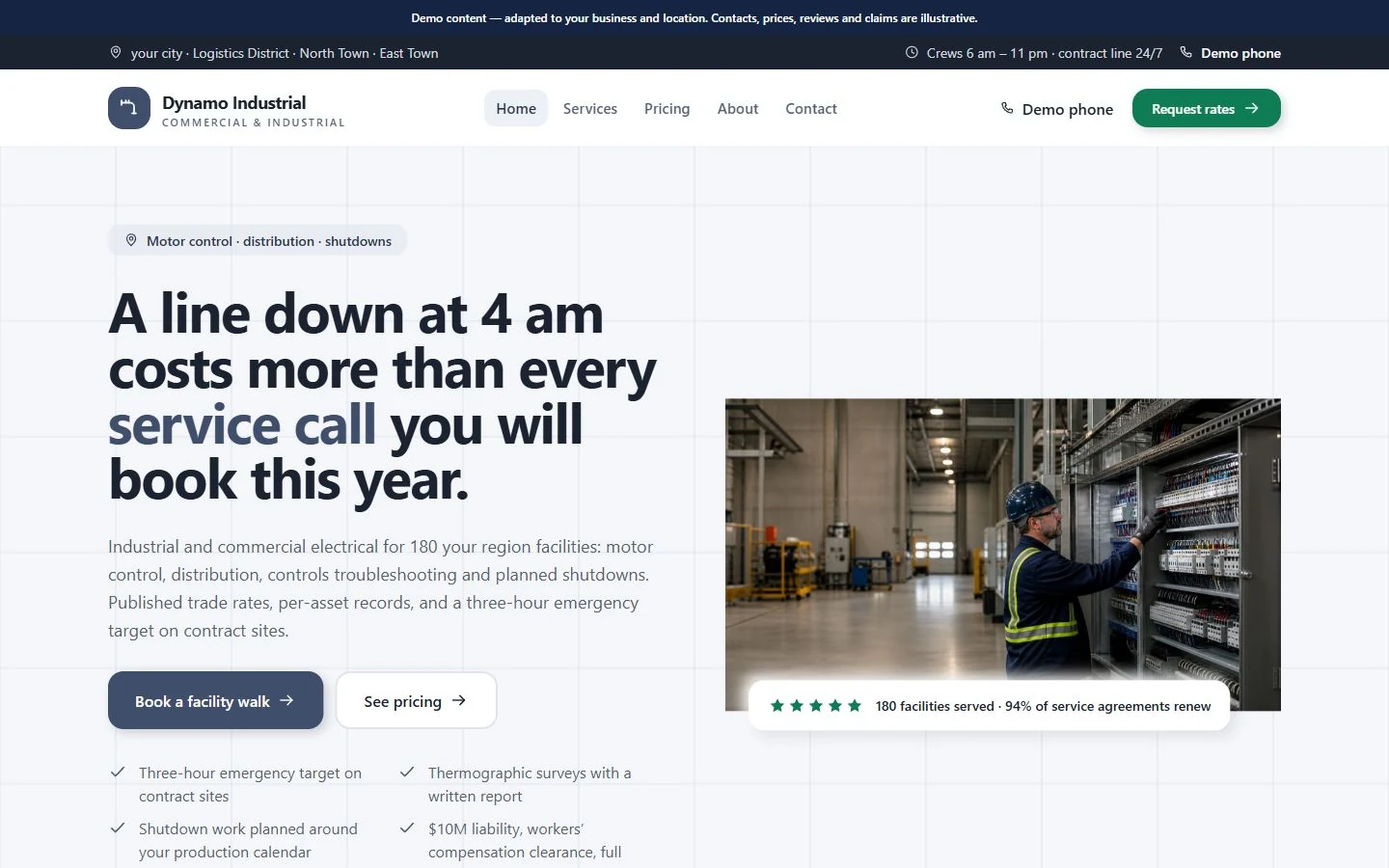The width and height of the screenshot is (1389, 868).
Task: Click the '180 facilities served' review text
Action: click(x=1043, y=706)
